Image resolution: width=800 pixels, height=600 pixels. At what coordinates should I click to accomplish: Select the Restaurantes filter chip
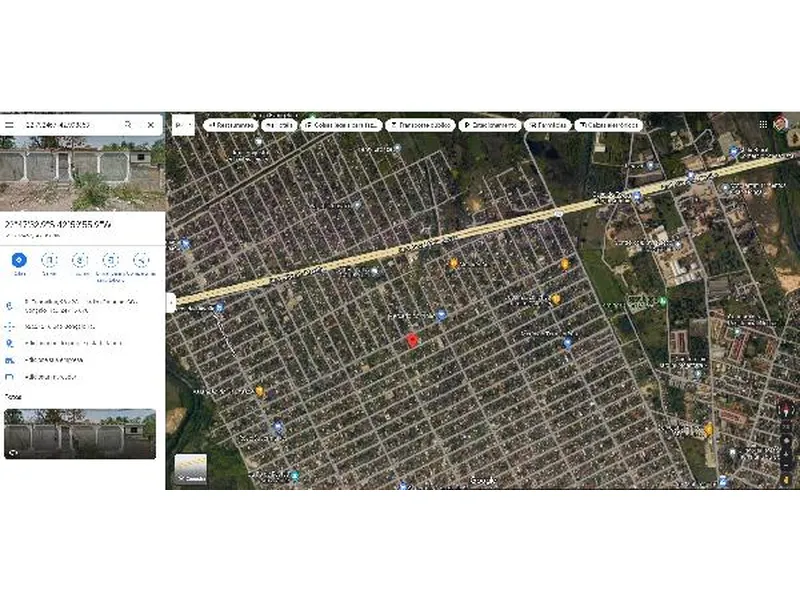click(x=231, y=125)
